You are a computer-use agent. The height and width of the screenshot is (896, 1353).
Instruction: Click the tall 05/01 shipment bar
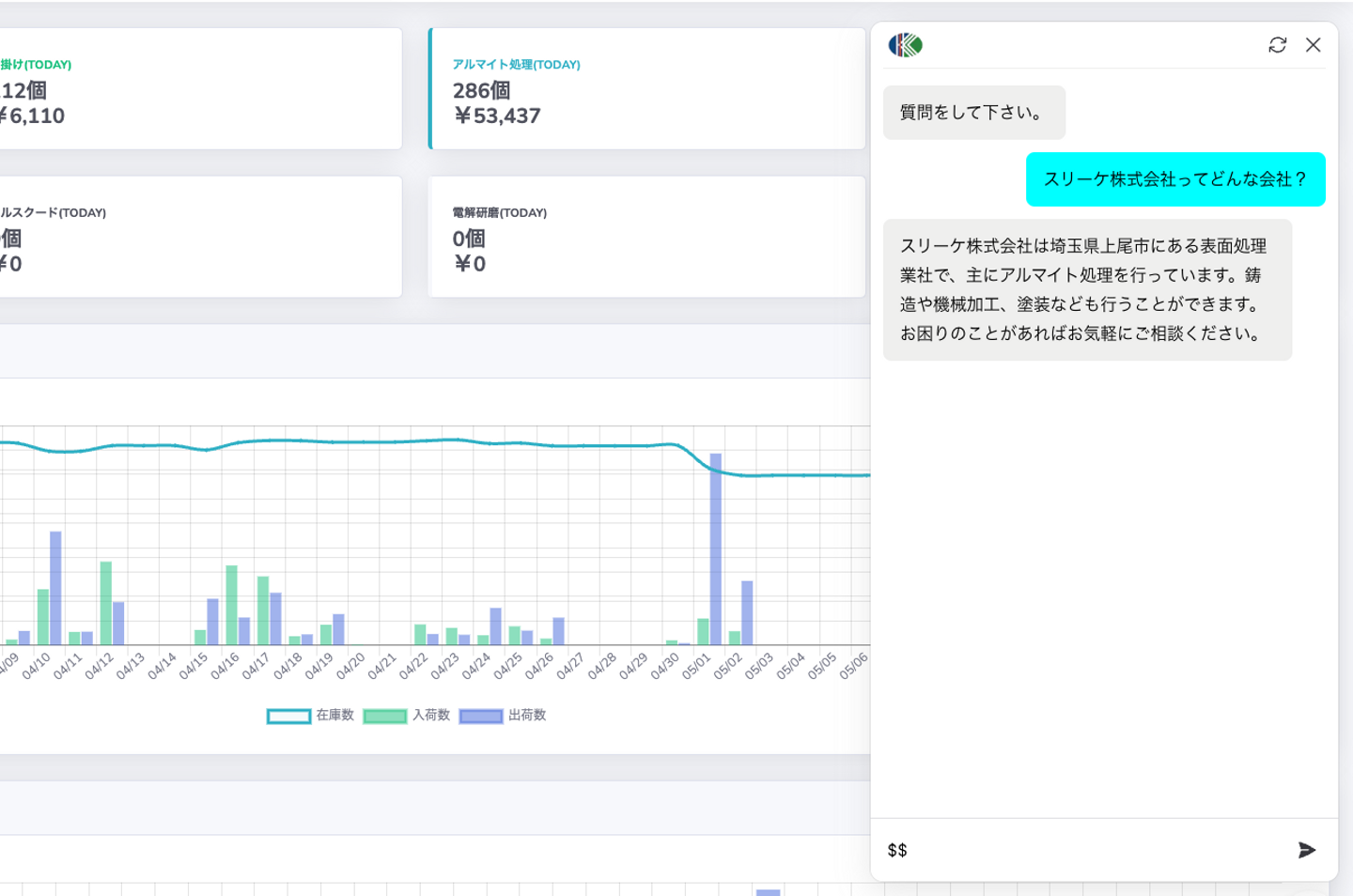click(x=716, y=549)
